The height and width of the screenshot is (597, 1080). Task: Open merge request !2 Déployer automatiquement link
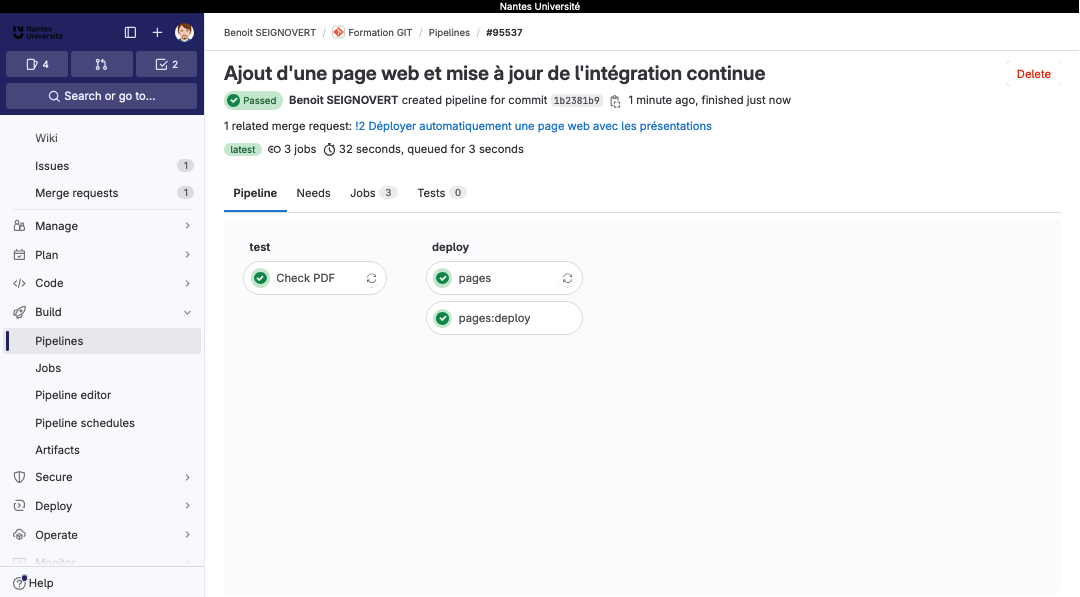coord(533,126)
